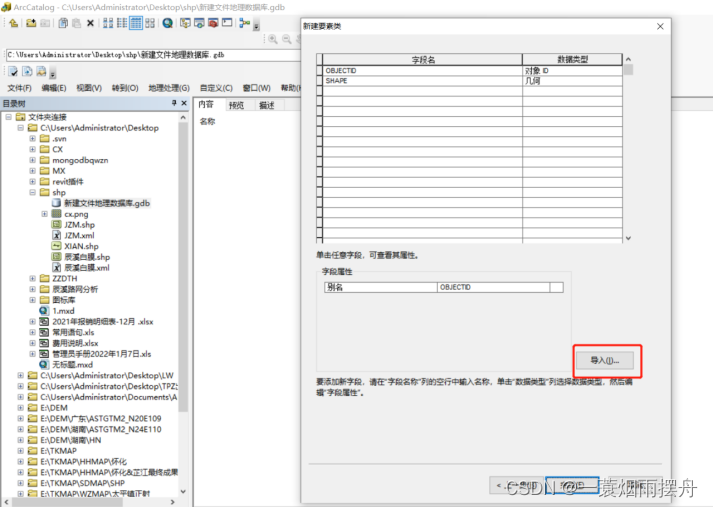Open the 视图(V) menu

(x=89, y=88)
